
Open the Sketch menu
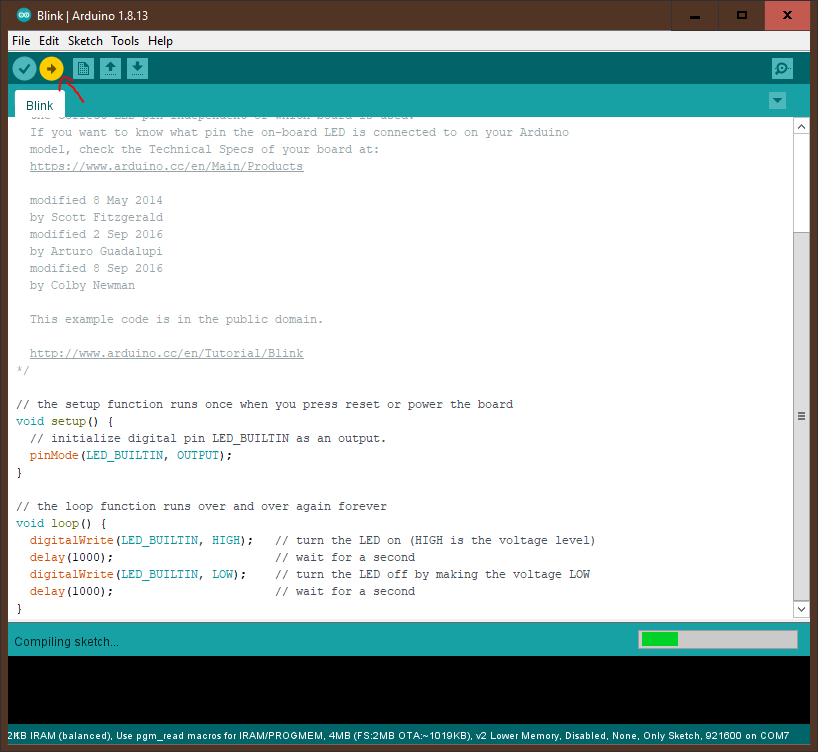[85, 41]
